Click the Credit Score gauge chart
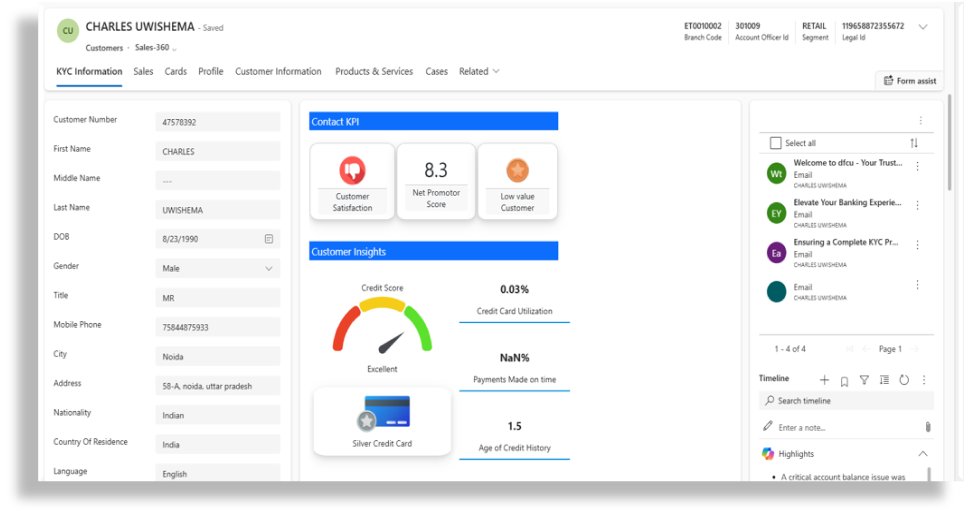Image resolution: width=966 pixels, height=516 pixels. 382,325
